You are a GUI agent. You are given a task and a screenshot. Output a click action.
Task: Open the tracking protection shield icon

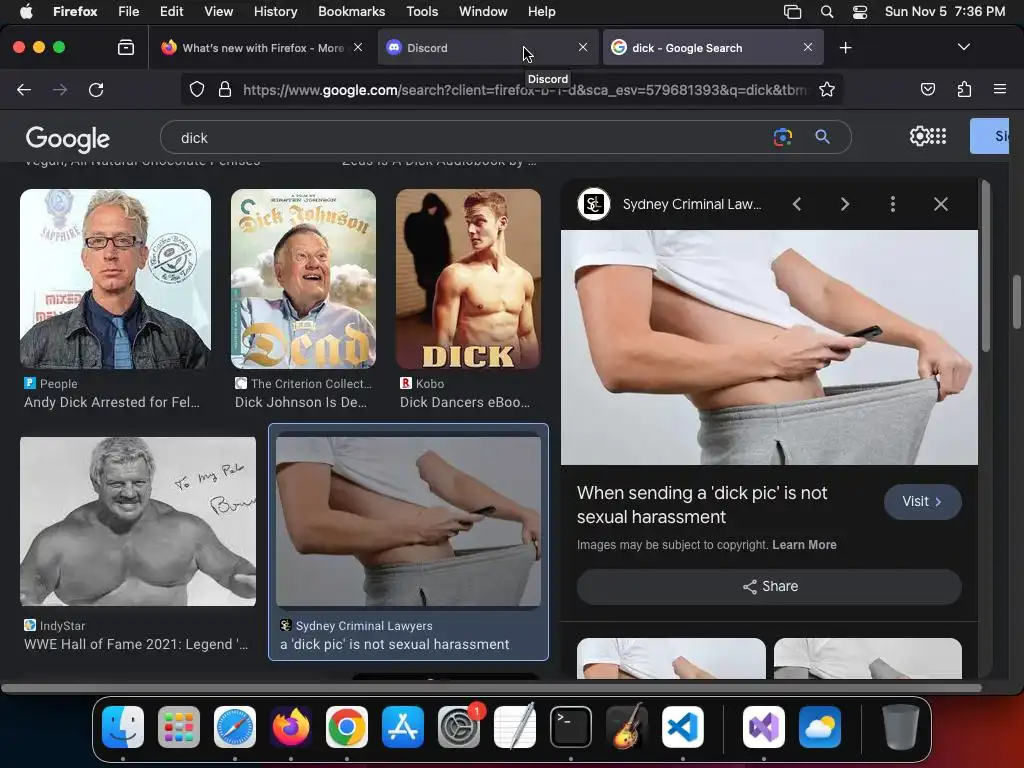(x=197, y=89)
